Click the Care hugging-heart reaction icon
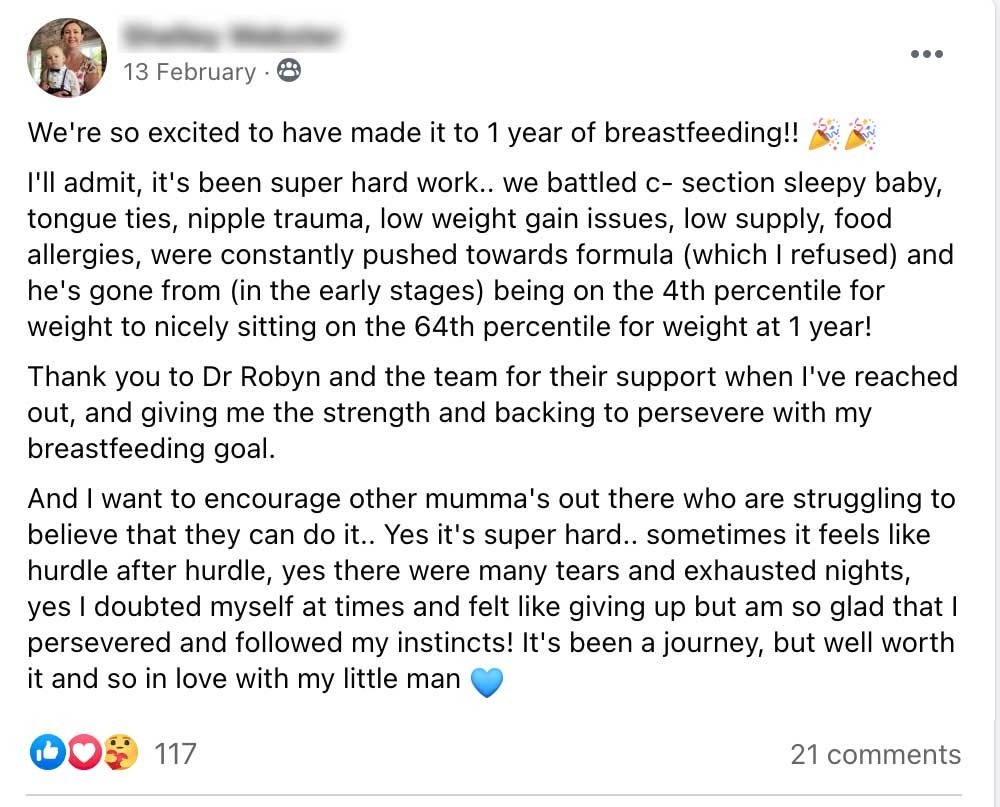This screenshot has height=807, width=1000. pos(119,754)
